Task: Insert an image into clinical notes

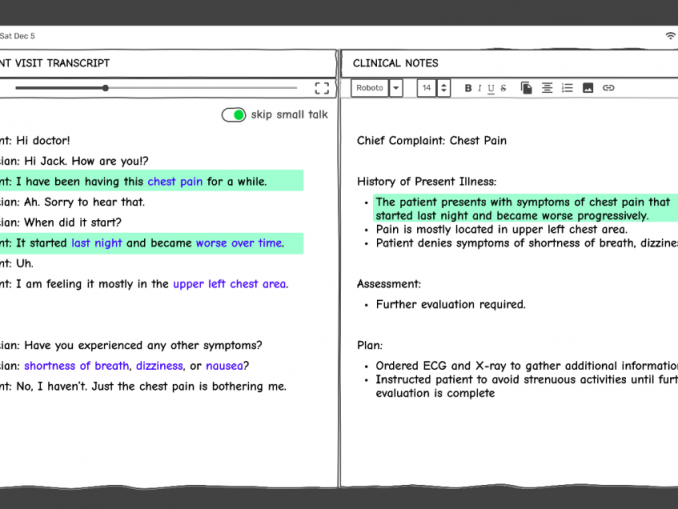Action: 588,88
